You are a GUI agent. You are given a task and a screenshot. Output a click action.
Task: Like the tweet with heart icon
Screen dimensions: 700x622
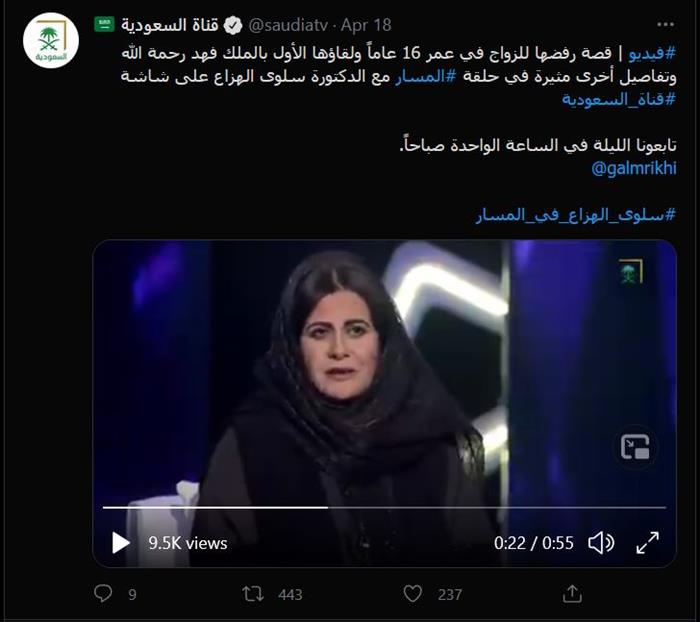click(412, 594)
